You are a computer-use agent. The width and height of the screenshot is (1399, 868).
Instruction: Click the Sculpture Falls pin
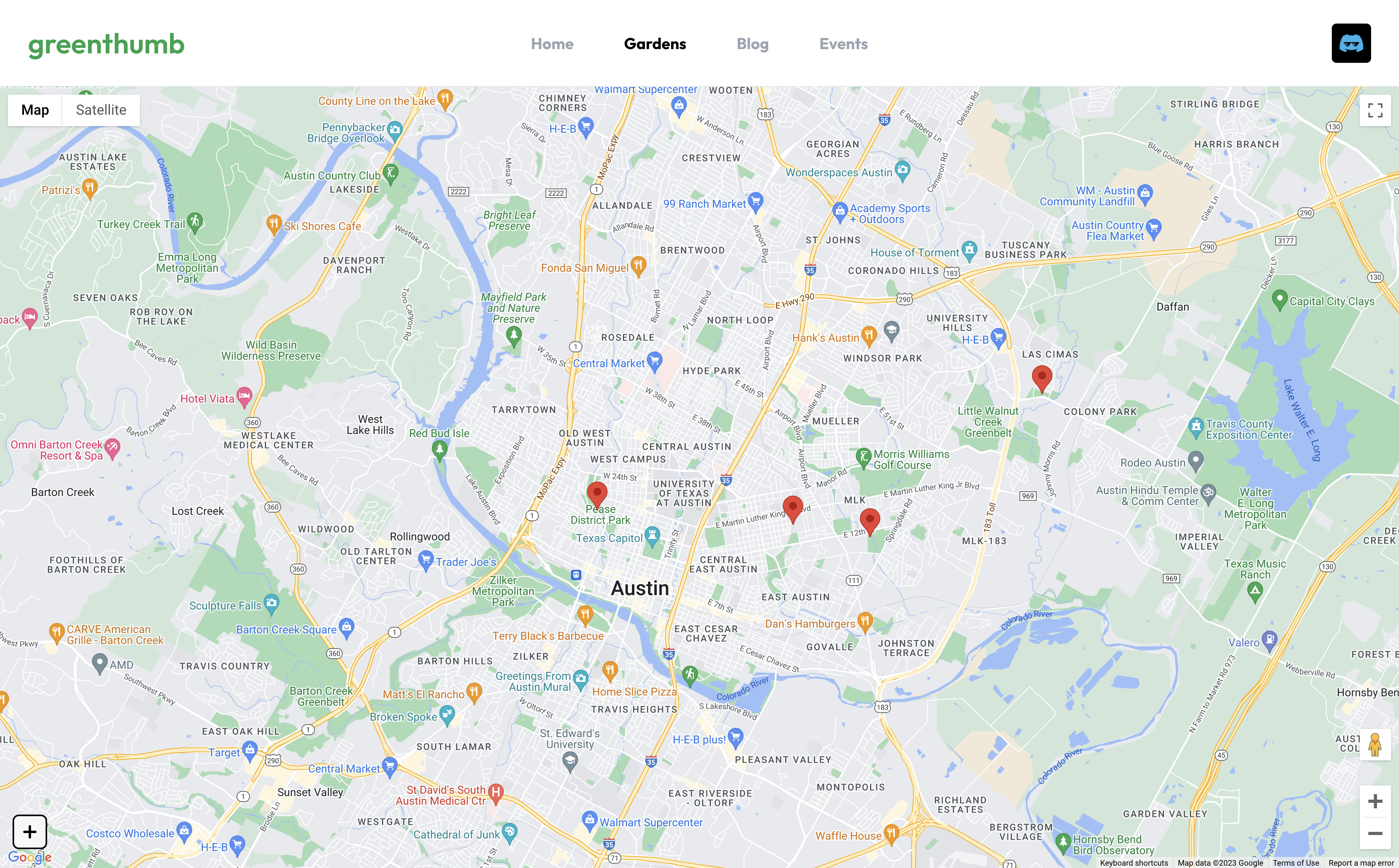click(272, 604)
